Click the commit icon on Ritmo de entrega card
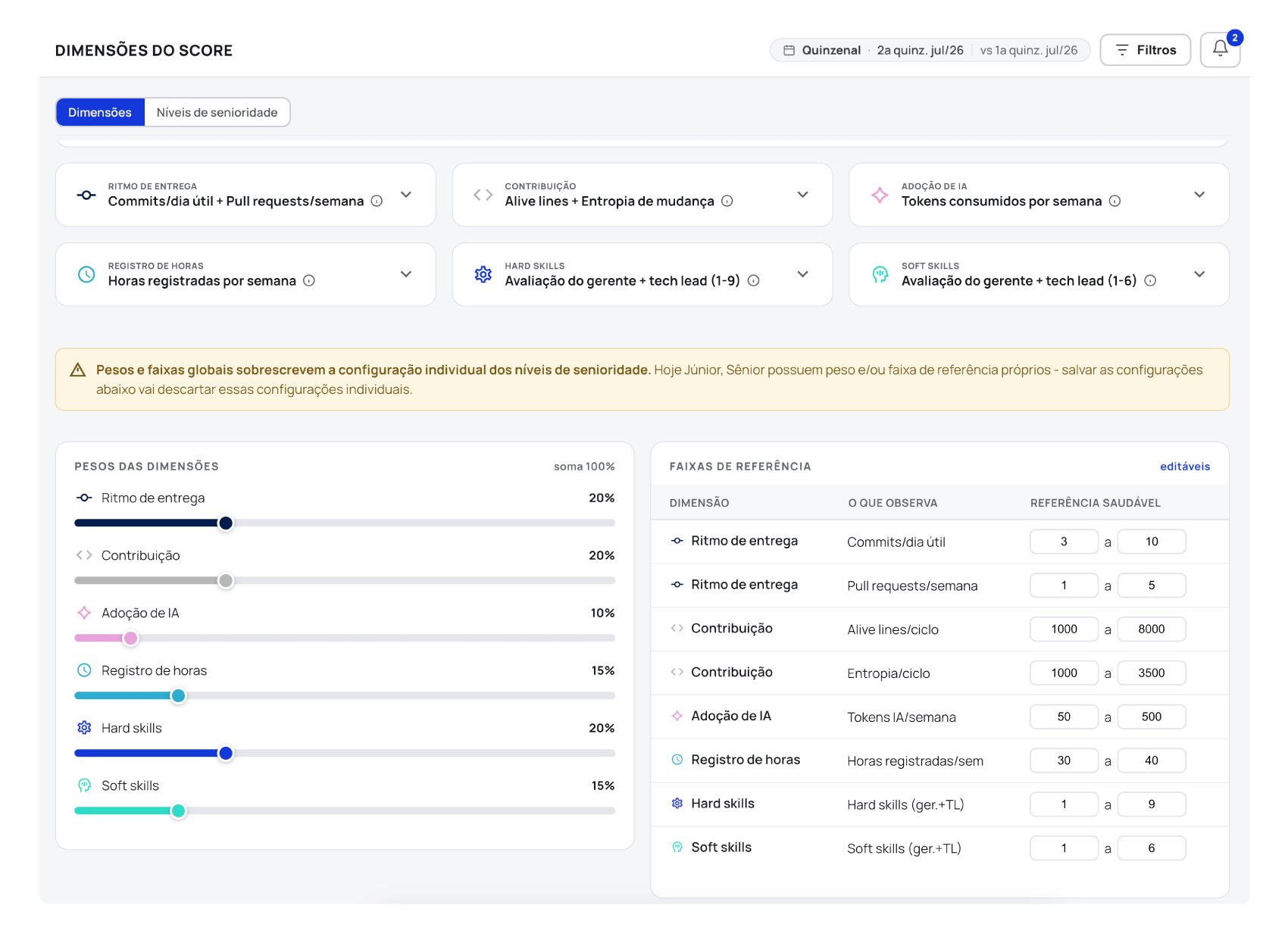 click(x=86, y=195)
